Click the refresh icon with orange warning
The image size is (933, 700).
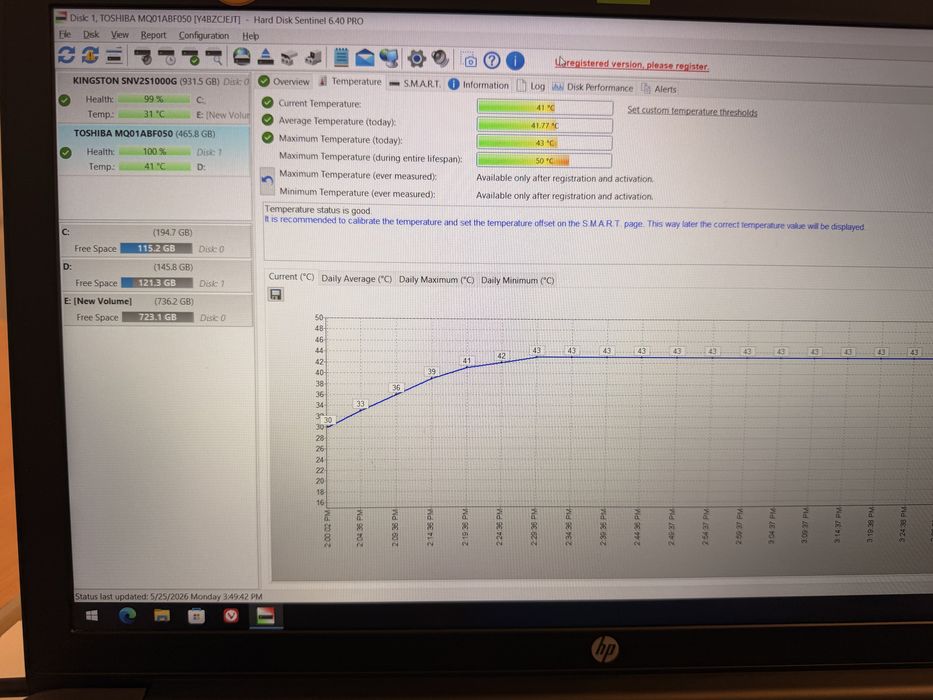click(90, 55)
